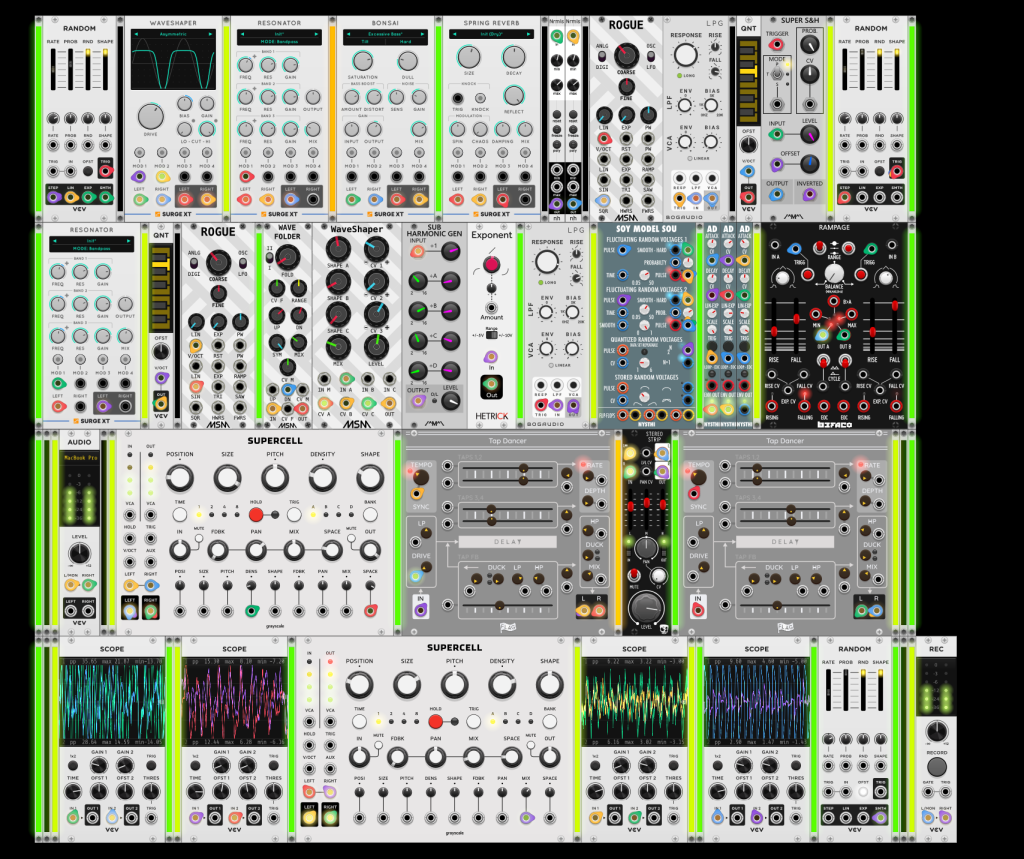The height and width of the screenshot is (859, 1024).
Task: Click the Rampage channel A RISE slider
Action: point(775,324)
